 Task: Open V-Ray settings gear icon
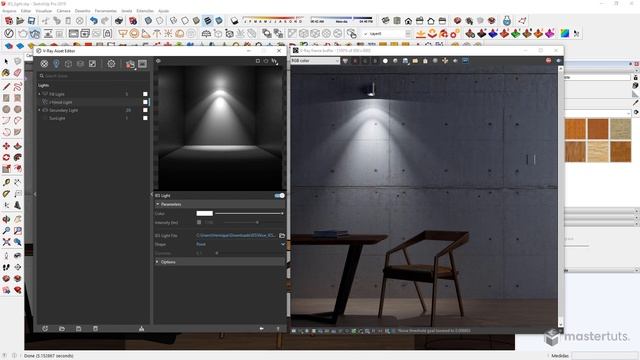click(111, 64)
